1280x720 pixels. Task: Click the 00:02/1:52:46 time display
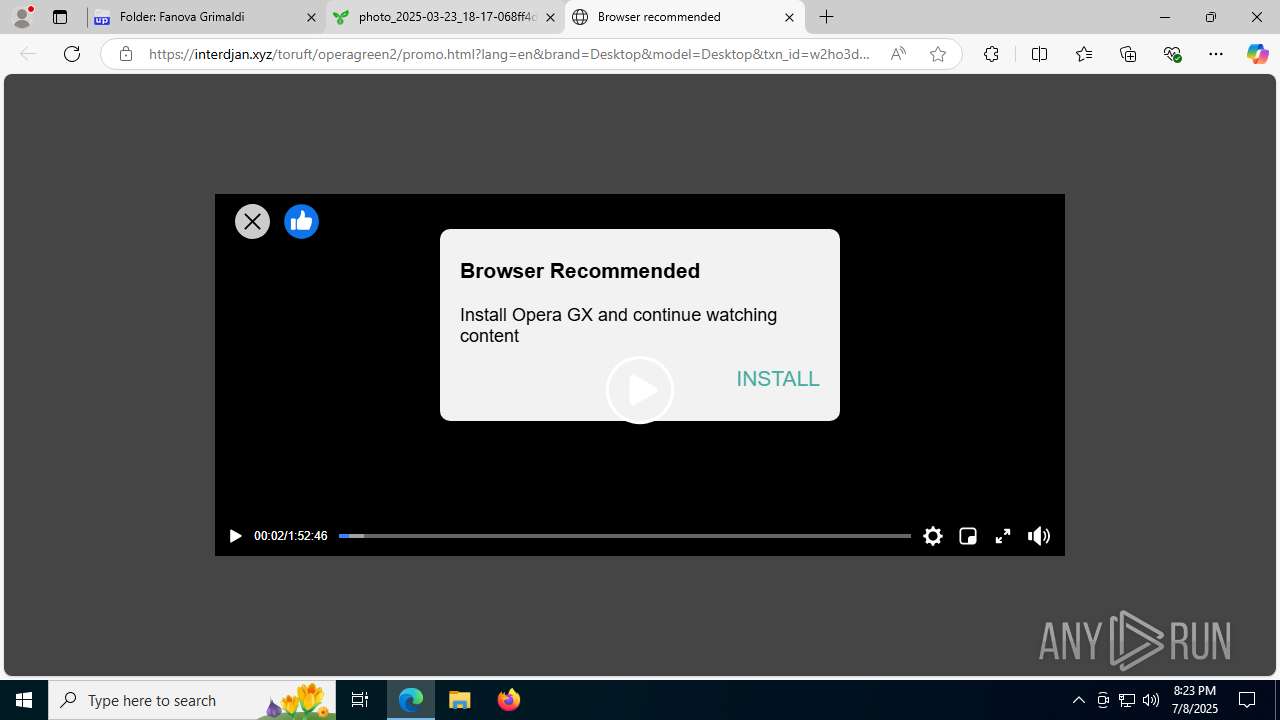click(290, 536)
